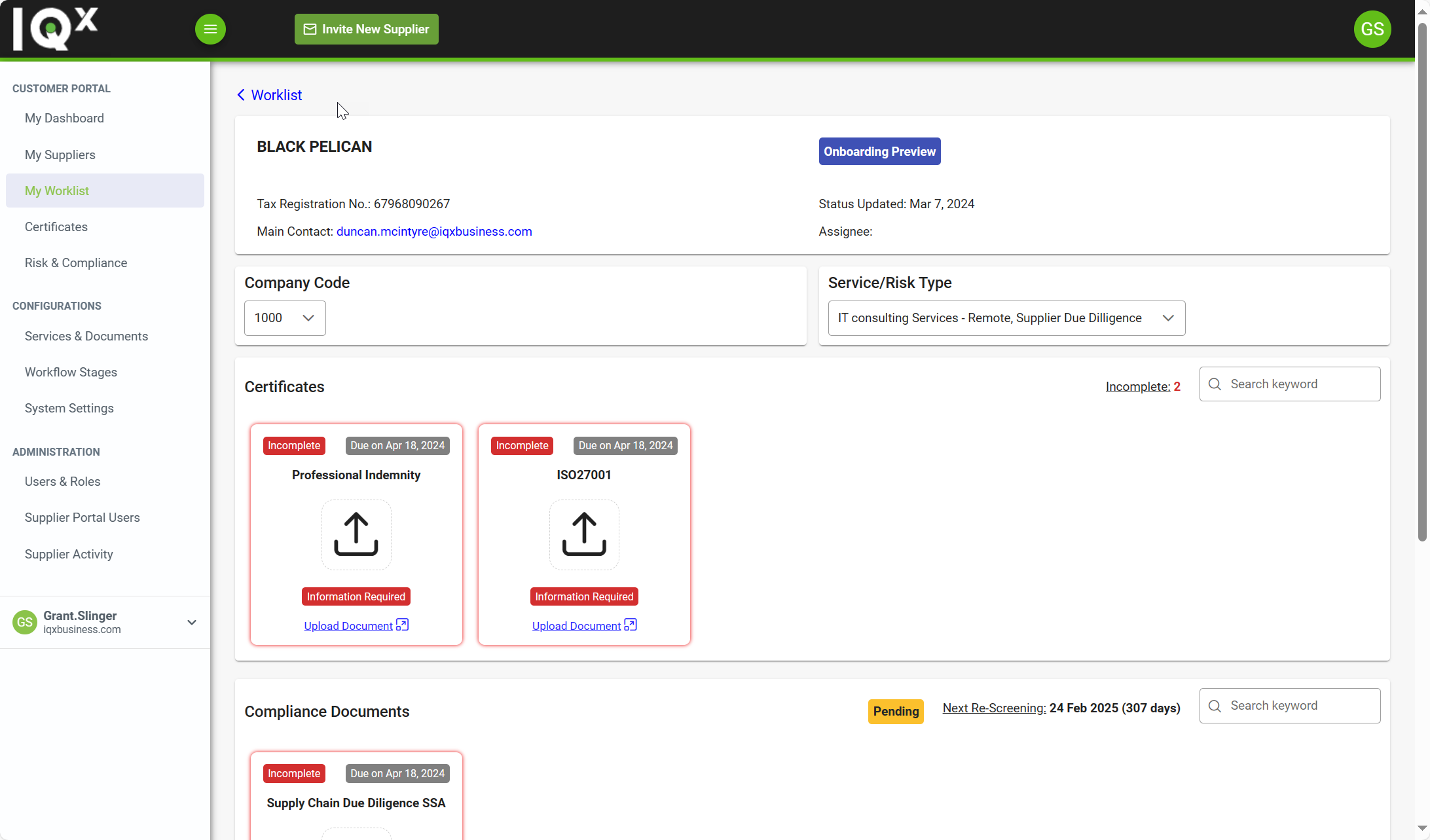Click the Incomplete: 2 filter link
The width and height of the screenshot is (1430, 840).
point(1143,386)
